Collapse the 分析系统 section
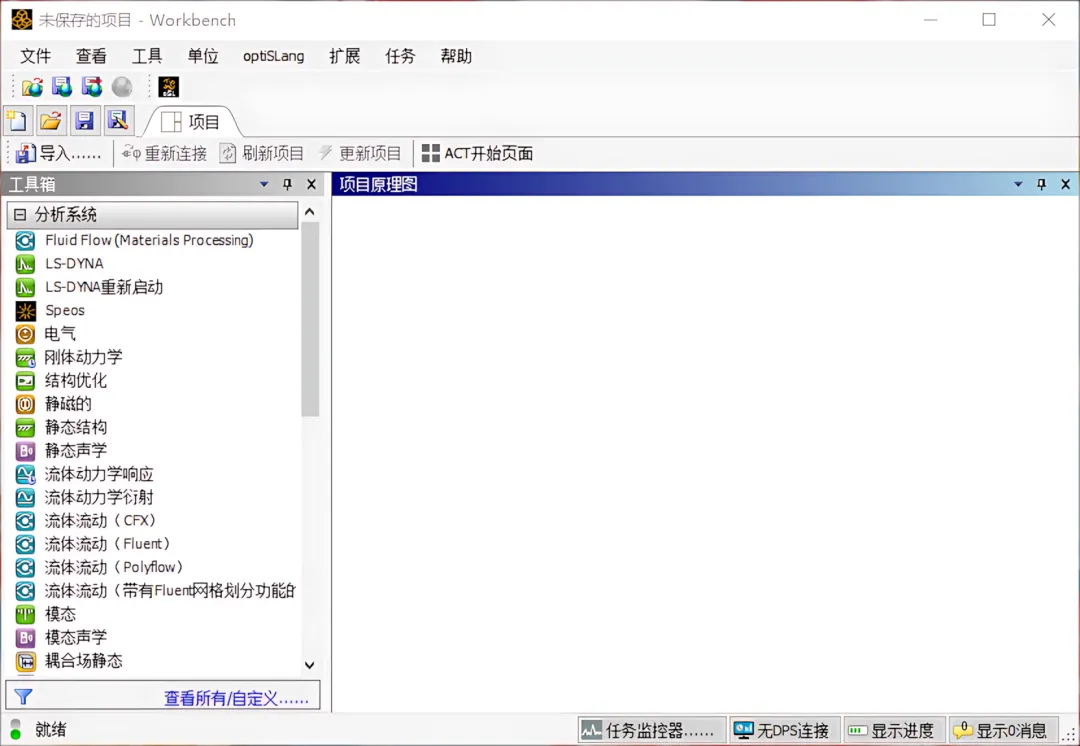This screenshot has width=1080, height=746. click(x=20, y=215)
